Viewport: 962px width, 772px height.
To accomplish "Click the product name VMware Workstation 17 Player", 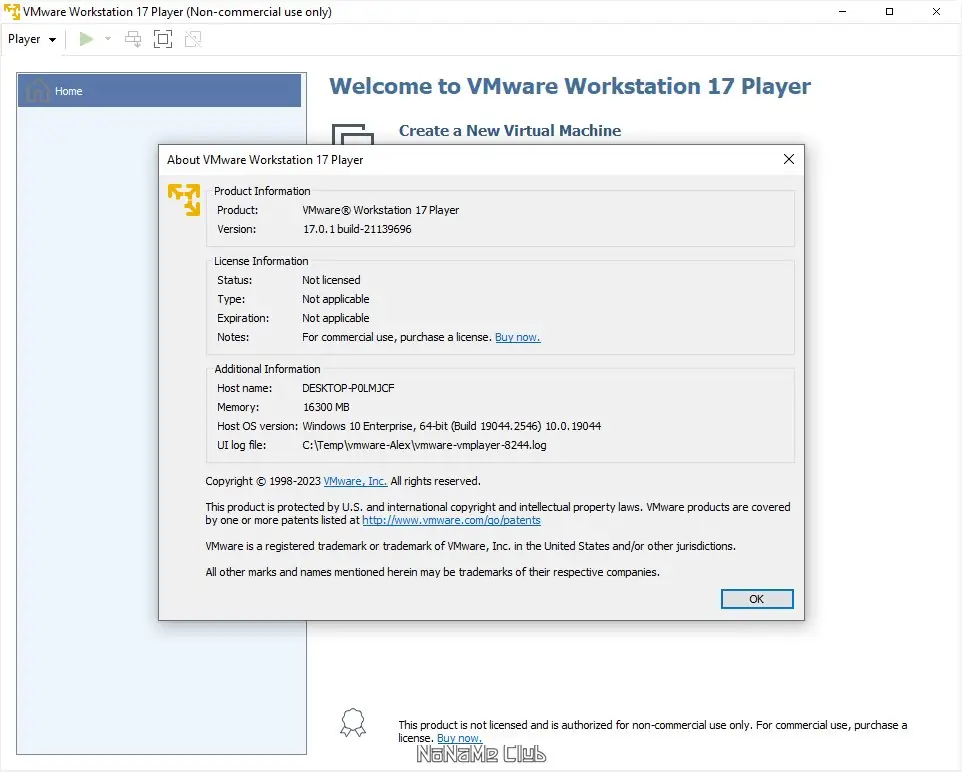I will click(380, 210).
